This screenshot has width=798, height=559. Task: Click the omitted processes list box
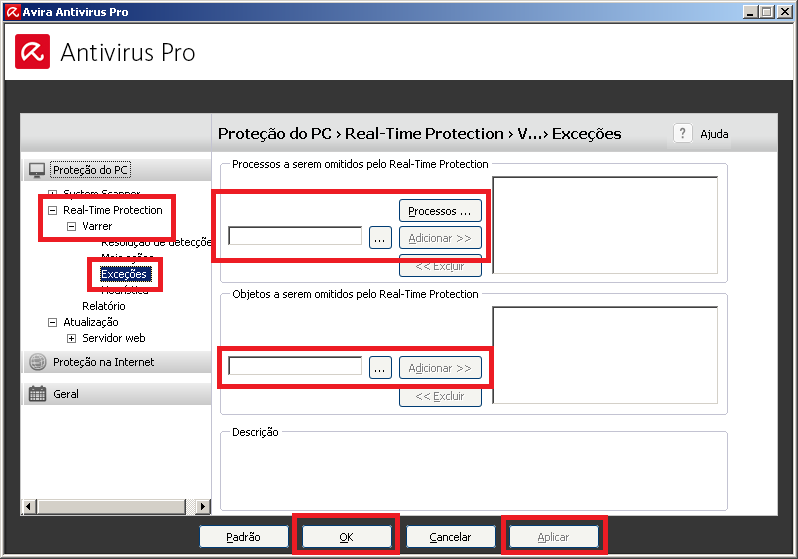(605, 225)
